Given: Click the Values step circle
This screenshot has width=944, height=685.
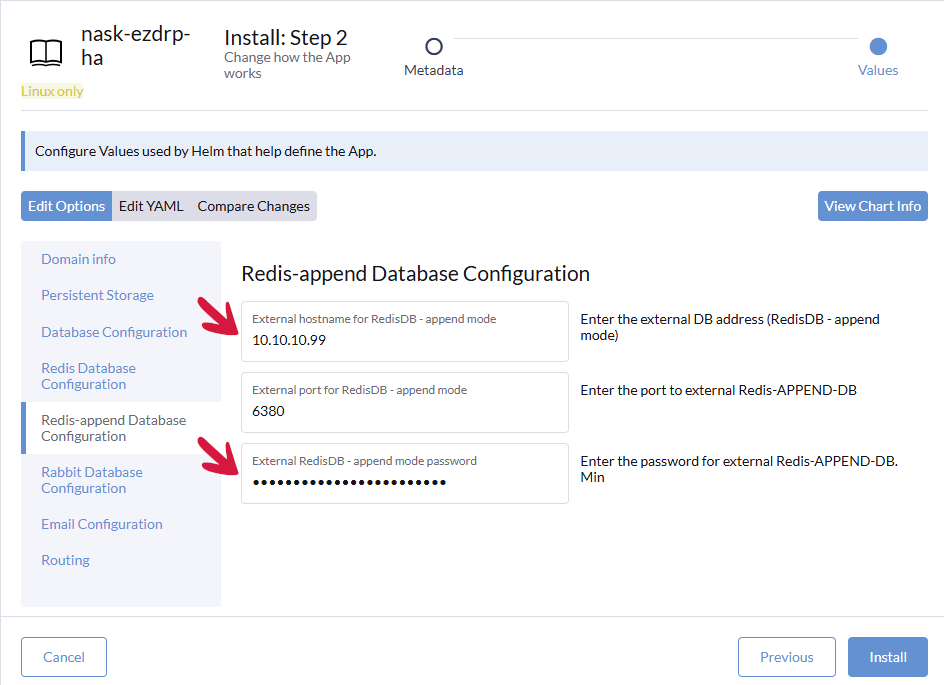Looking at the screenshot, I should [x=878, y=46].
